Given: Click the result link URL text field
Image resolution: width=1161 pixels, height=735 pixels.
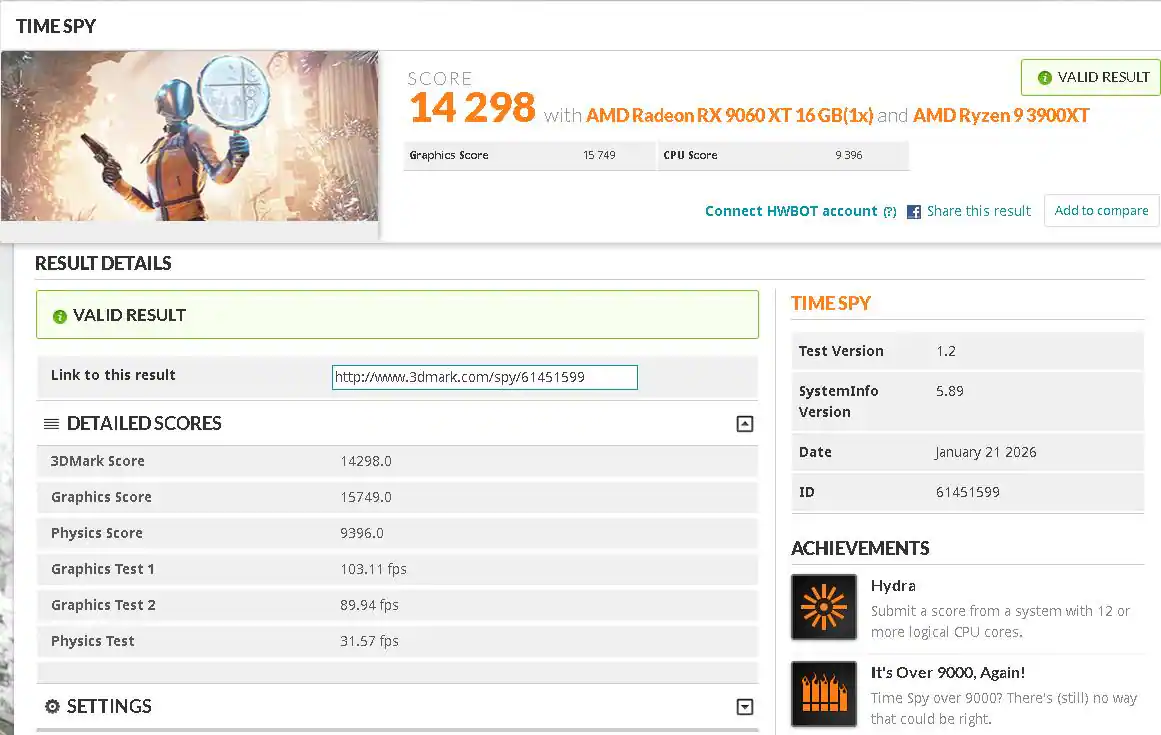Looking at the screenshot, I should pos(484,377).
